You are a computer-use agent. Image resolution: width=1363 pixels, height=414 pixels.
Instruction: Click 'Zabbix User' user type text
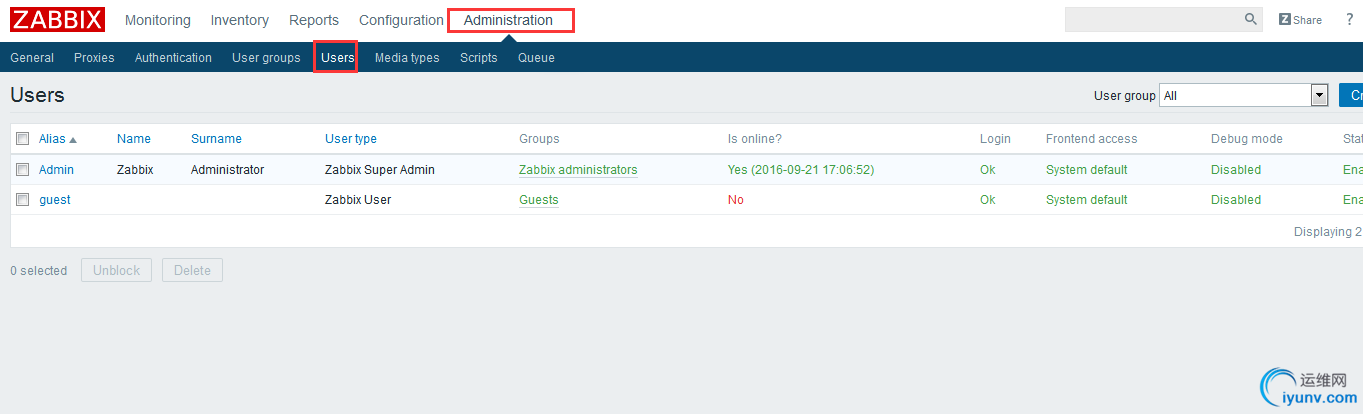click(358, 200)
